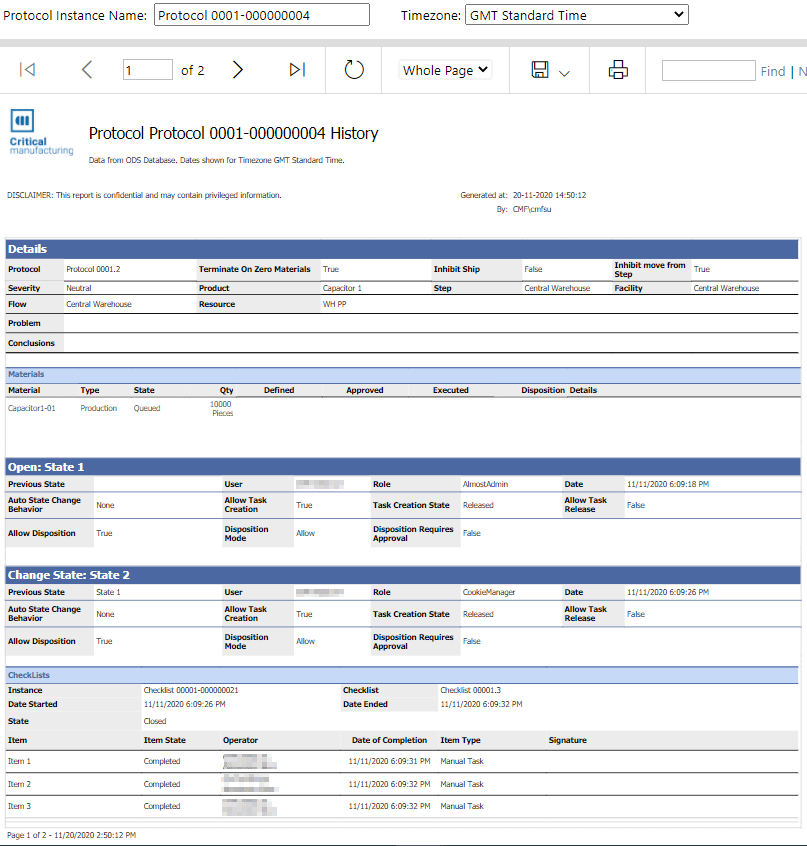Click the find text search box
807x846 pixels.
(708, 70)
